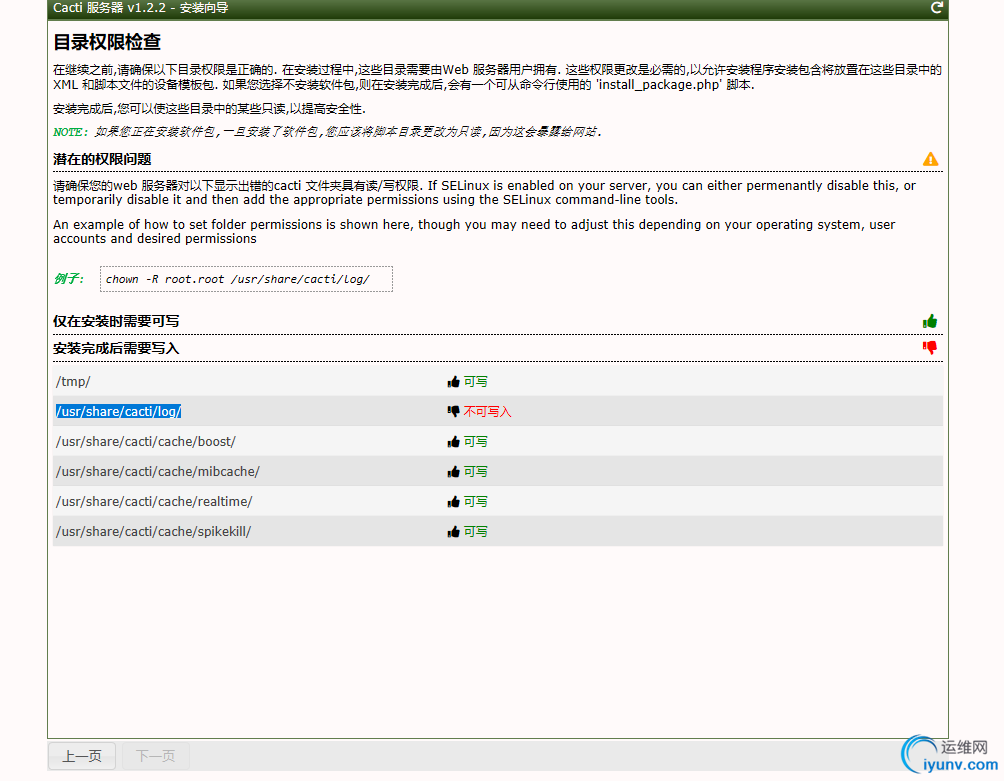Click the /usr/share/cacti/cache/realtime/ path

tap(154, 502)
